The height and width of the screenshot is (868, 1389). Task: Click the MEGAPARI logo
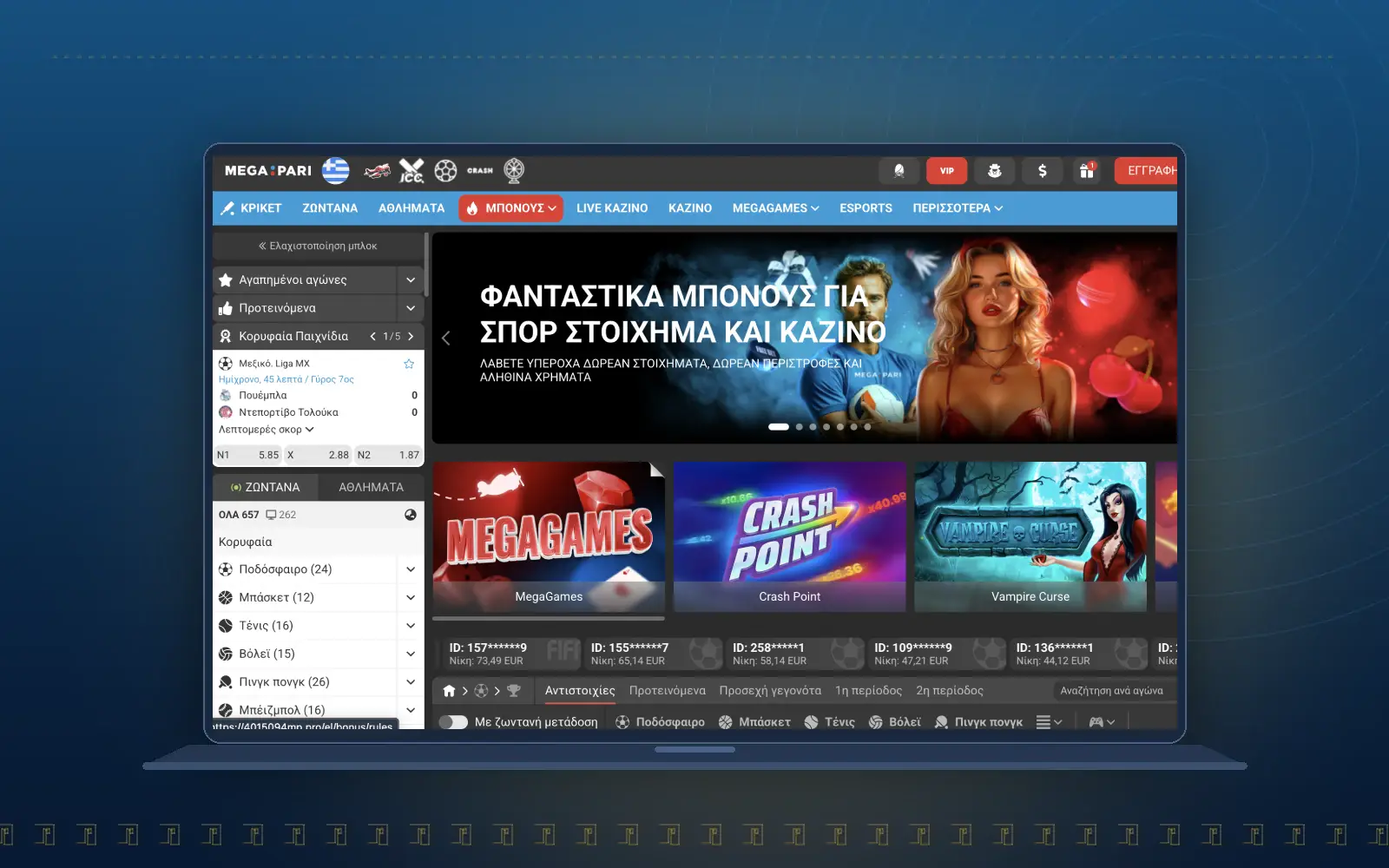(x=268, y=171)
